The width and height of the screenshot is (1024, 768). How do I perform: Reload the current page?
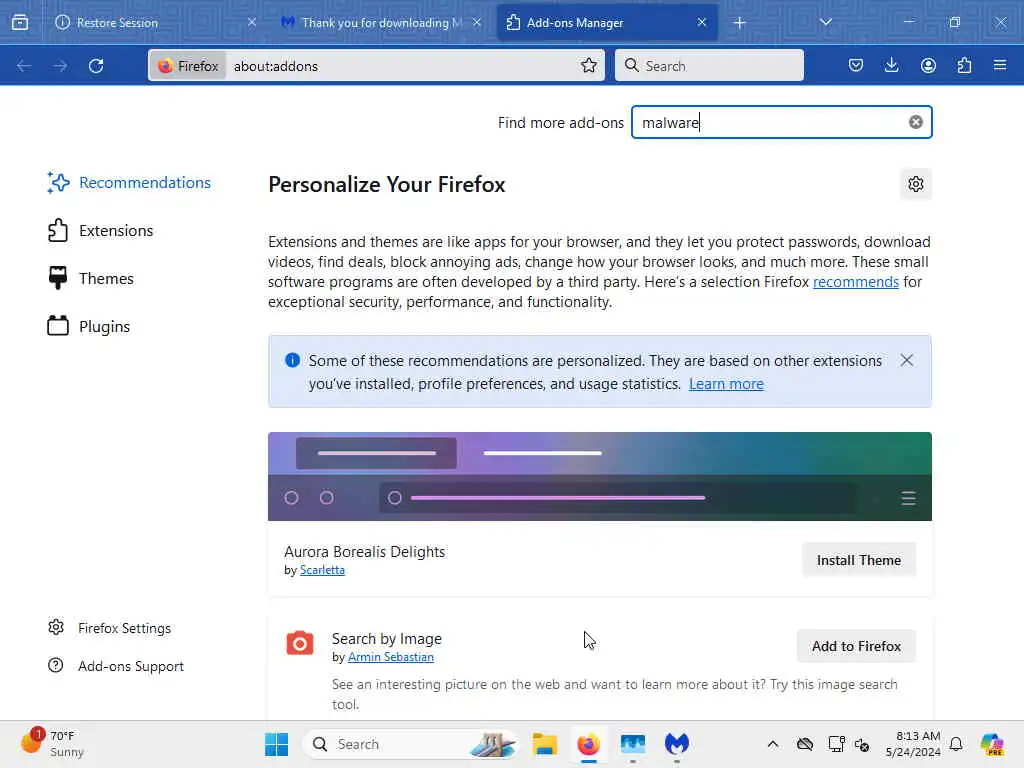96,65
